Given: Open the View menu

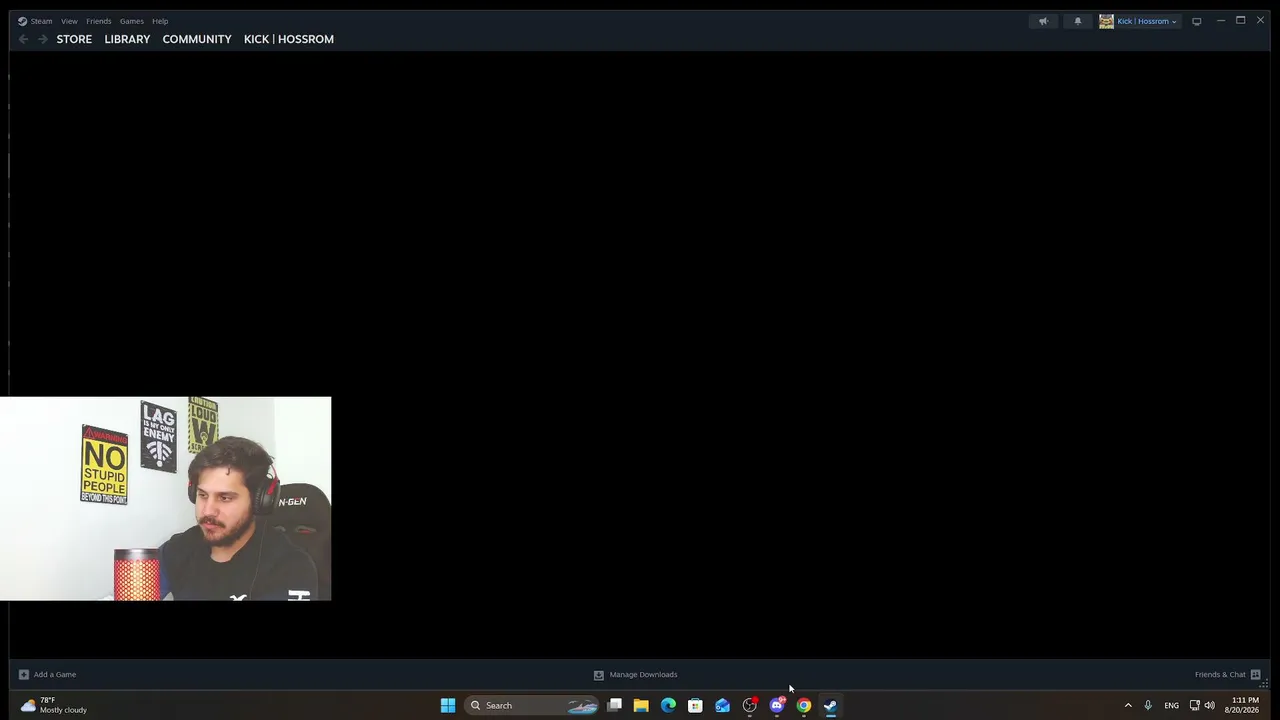Looking at the screenshot, I should coord(69,21).
